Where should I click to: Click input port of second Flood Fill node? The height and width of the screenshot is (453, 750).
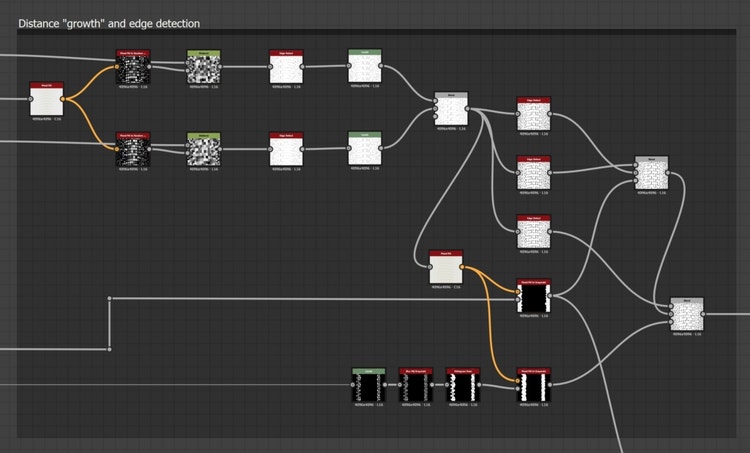point(430,267)
